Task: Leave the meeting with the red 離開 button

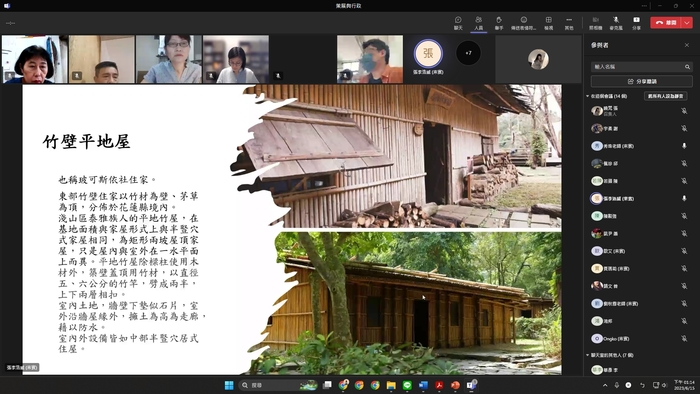Action: 666,22
